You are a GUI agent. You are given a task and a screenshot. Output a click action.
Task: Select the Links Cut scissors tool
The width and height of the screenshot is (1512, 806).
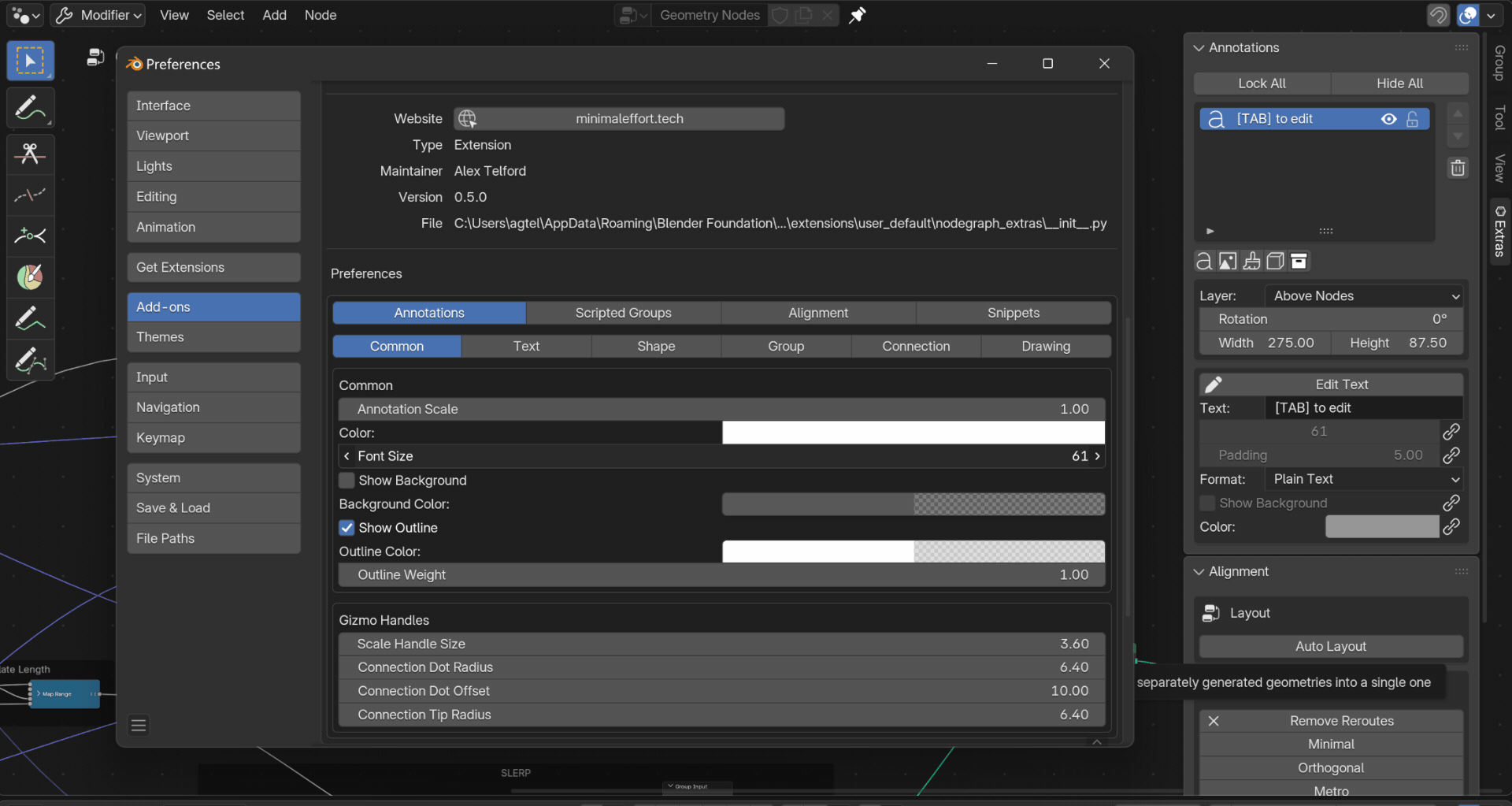pyautogui.click(x=30, y=154)
